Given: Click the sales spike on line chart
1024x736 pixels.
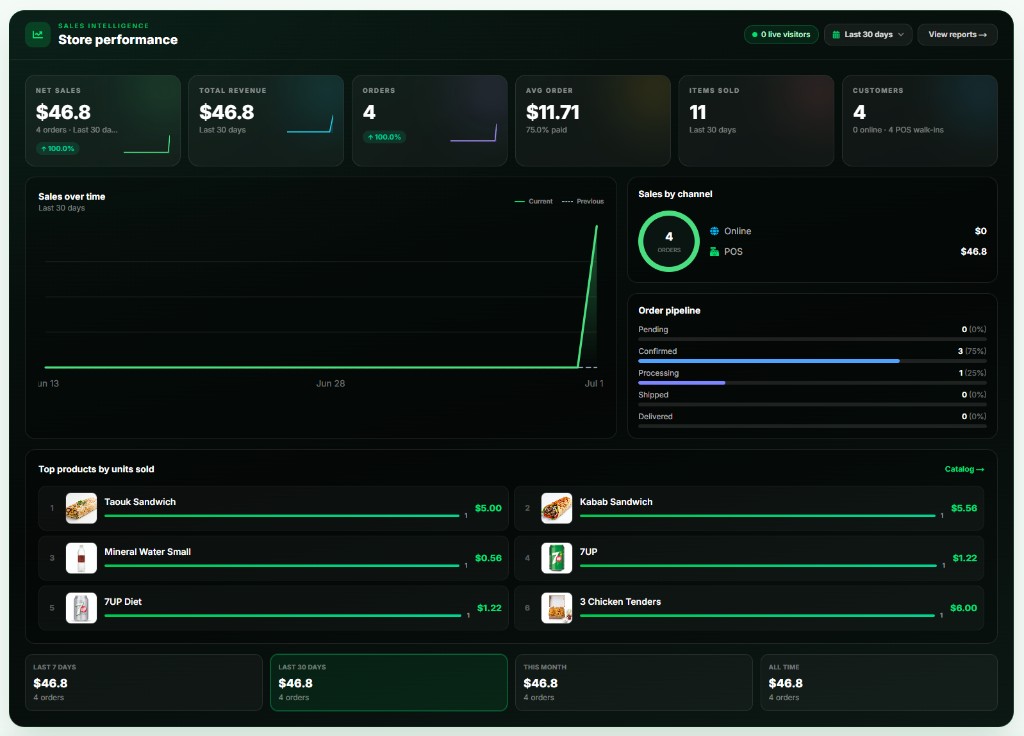Looking at the screenshot, I should coord(588,296).
